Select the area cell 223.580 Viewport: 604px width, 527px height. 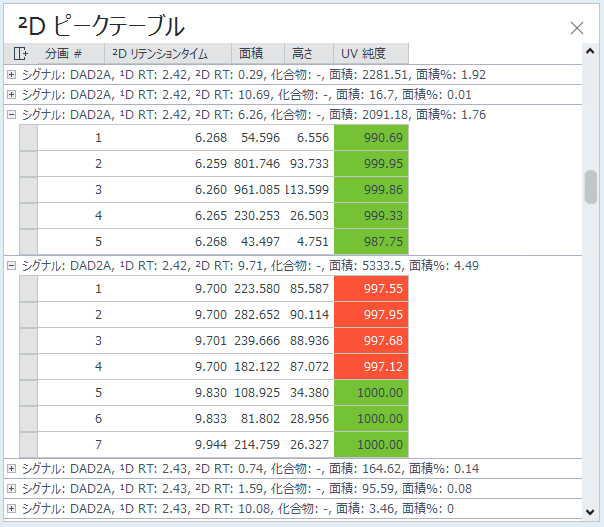(257, 289)
